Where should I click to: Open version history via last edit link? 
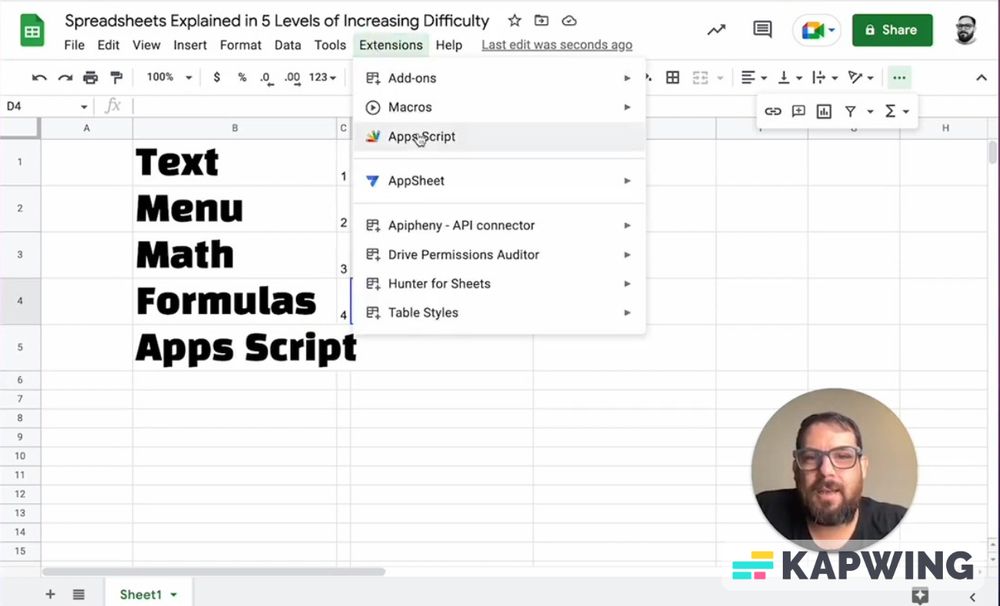(556, 44)
